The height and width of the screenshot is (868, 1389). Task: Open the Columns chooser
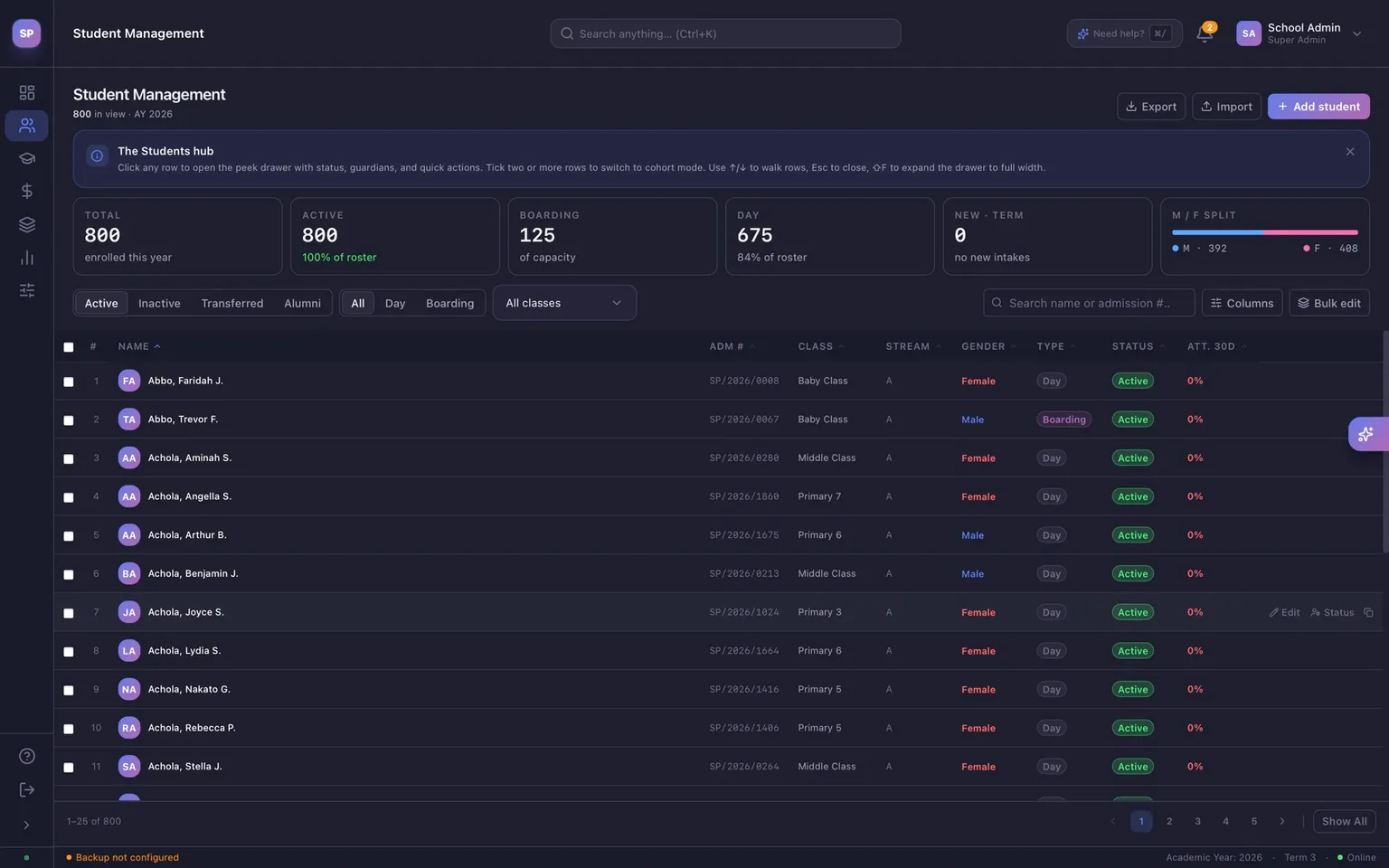[x=1242, y=303]
